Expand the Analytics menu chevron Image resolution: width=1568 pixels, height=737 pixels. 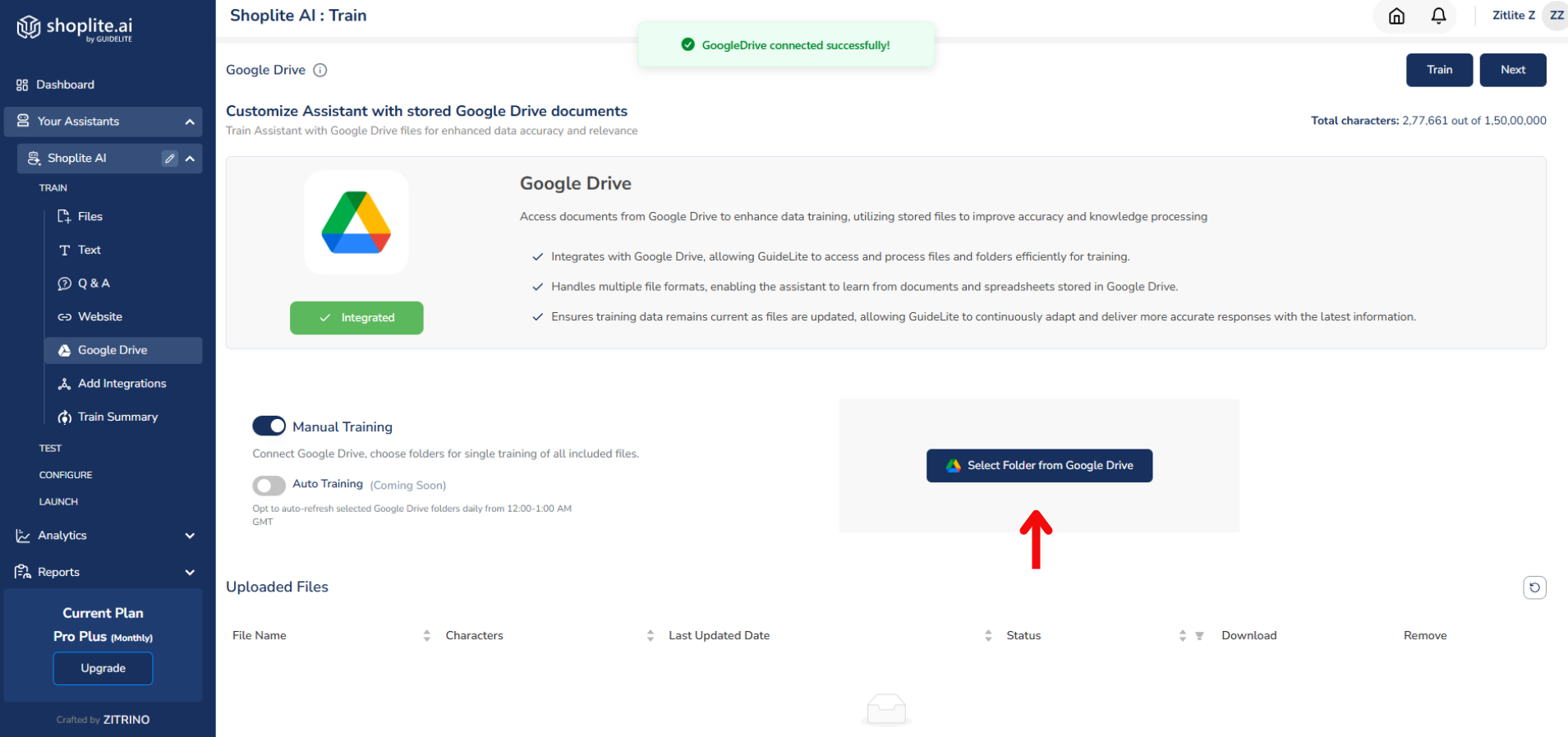[x=190, y=536]
